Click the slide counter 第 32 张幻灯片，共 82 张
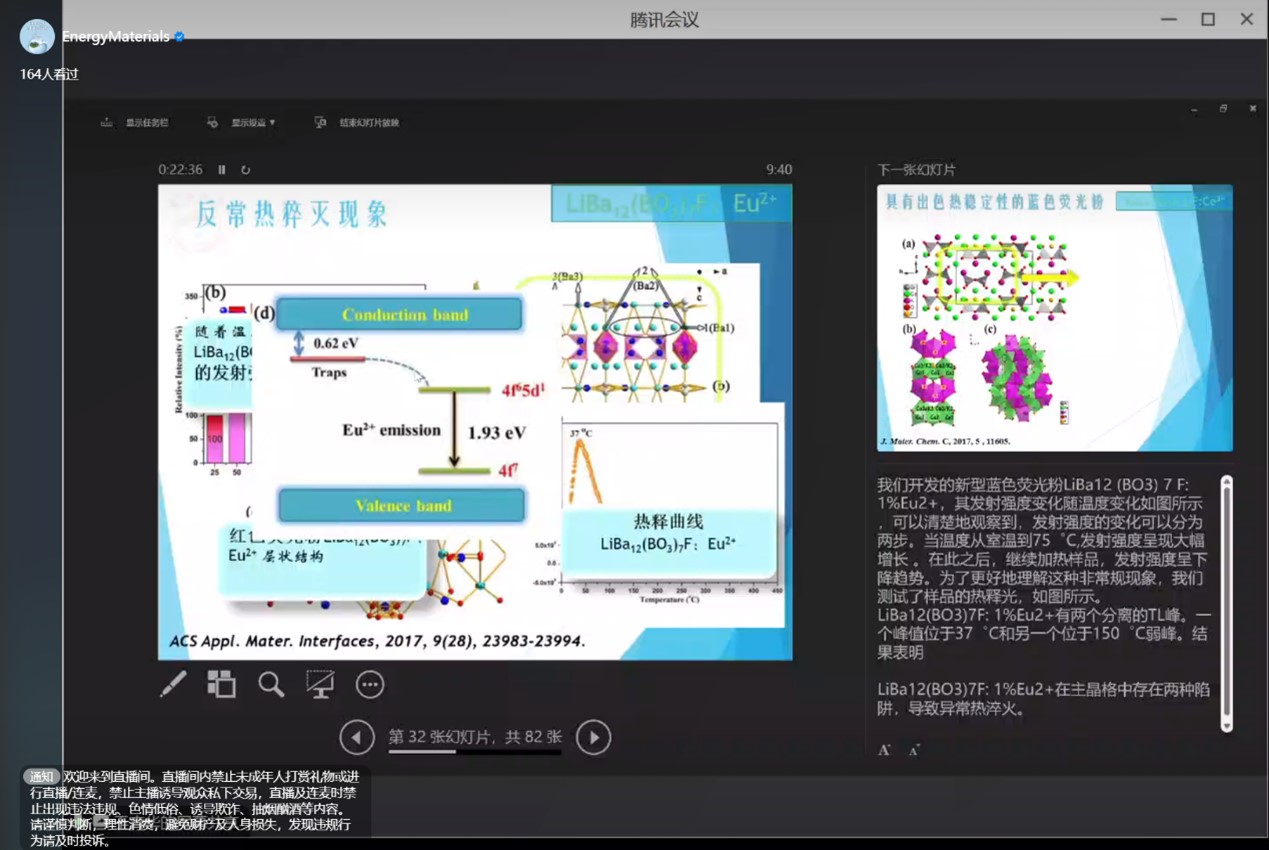Screen dimensions: 1269x850 tap(475, 737)
